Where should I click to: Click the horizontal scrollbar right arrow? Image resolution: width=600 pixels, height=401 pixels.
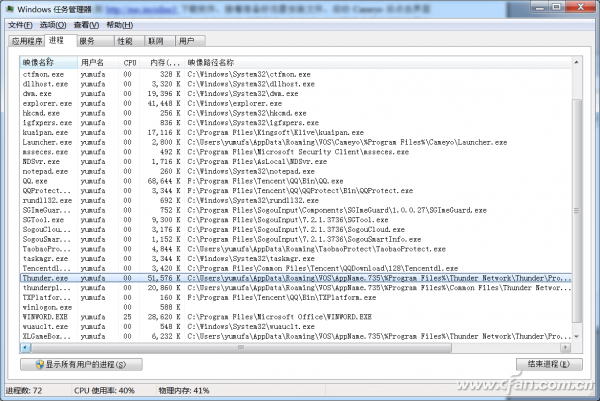(565, 347)
